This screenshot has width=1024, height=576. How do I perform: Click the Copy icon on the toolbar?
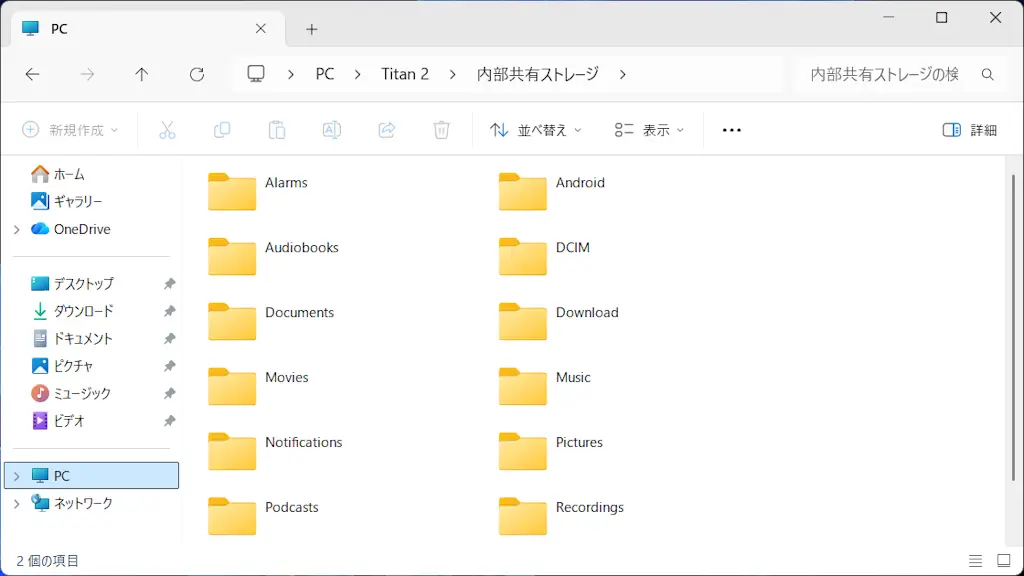(222, 129)
